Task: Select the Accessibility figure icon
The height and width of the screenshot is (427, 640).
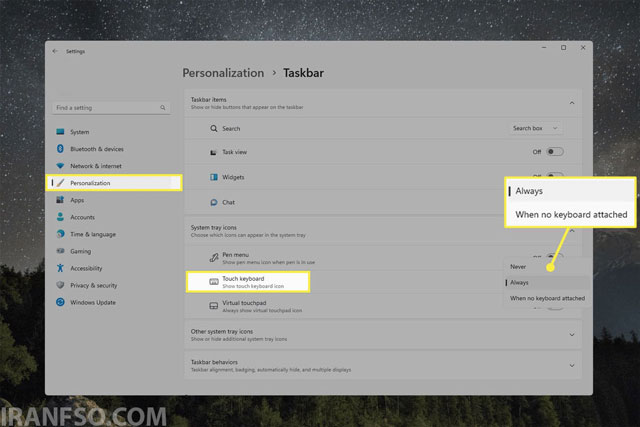Action: coord(60,268)
